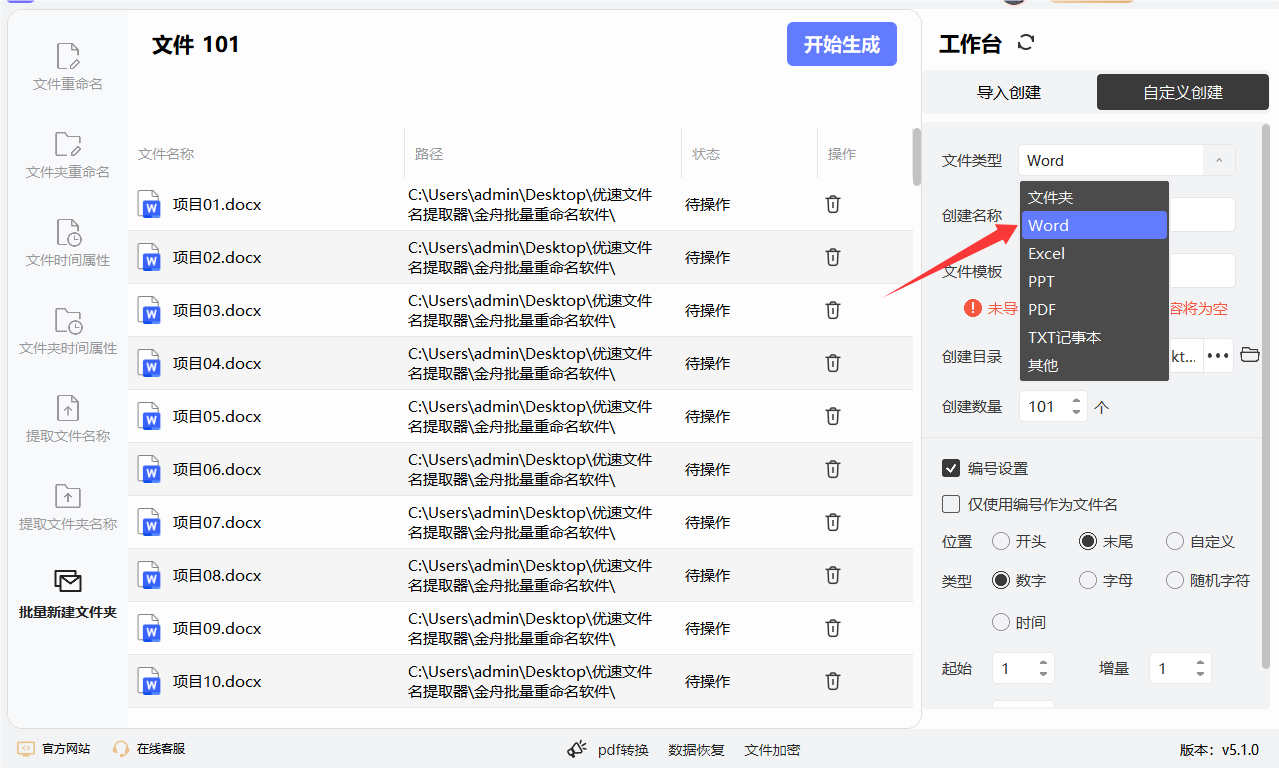This screenshot has height=768, width=1279.
Task: Open the 在线客服 text link
Action: click(x=161, y=749)
